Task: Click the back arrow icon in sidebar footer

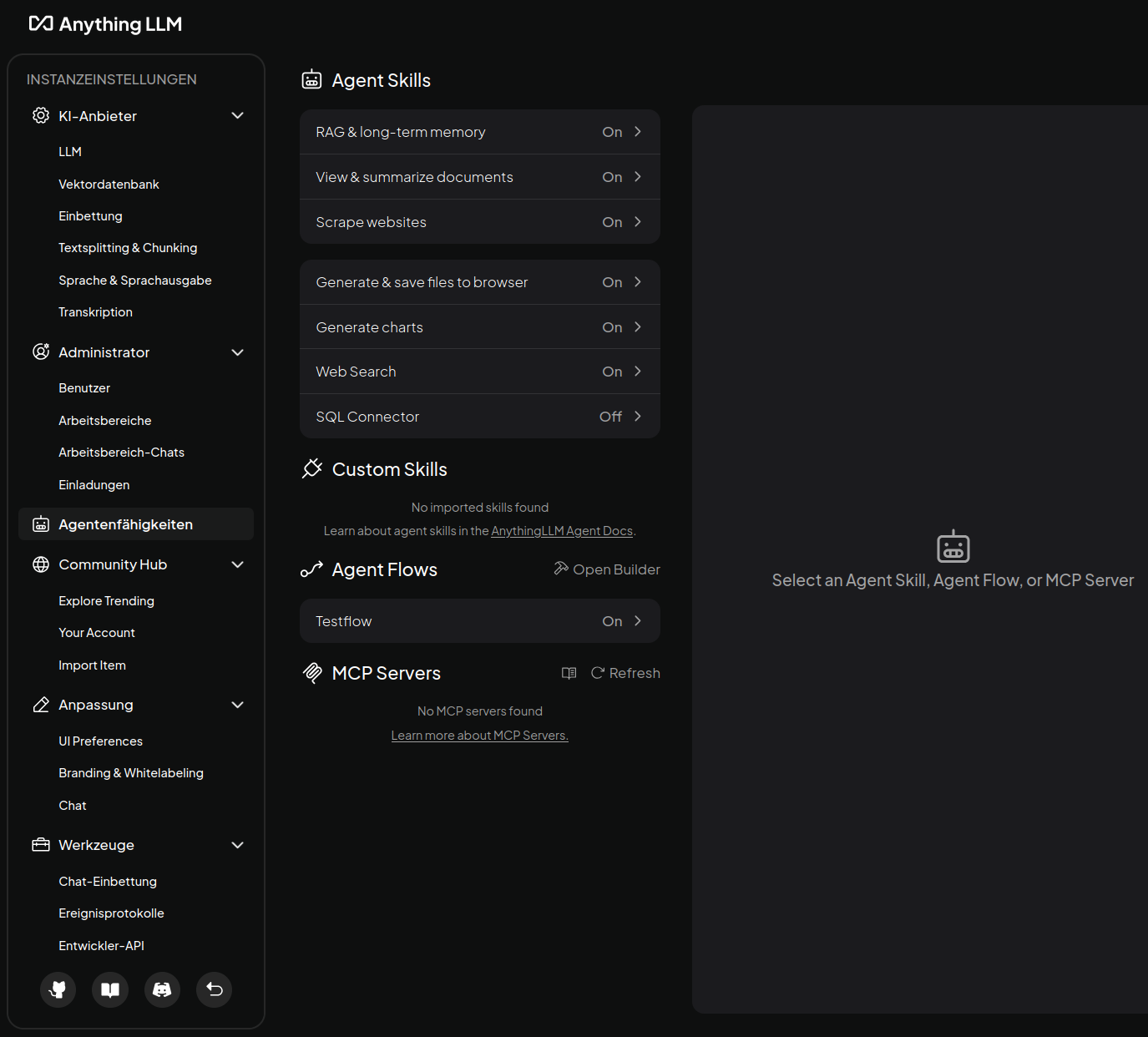Action: (215, 989)
